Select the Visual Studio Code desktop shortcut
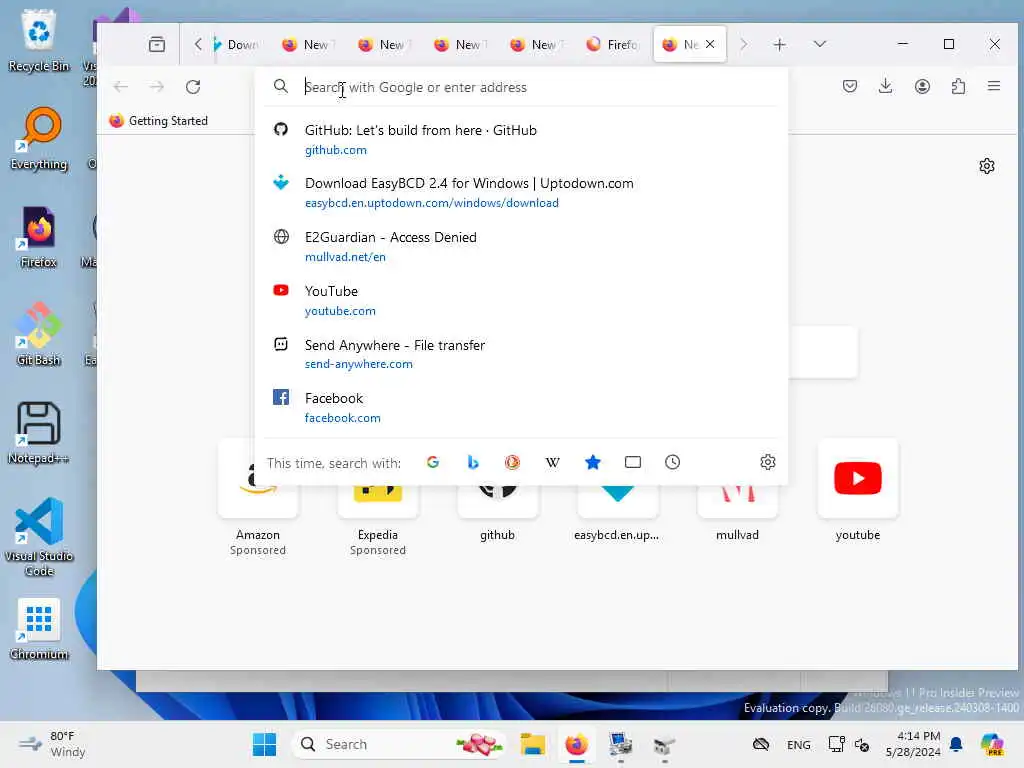Viewport: 1024px width, 768px height. pos(39,537)
